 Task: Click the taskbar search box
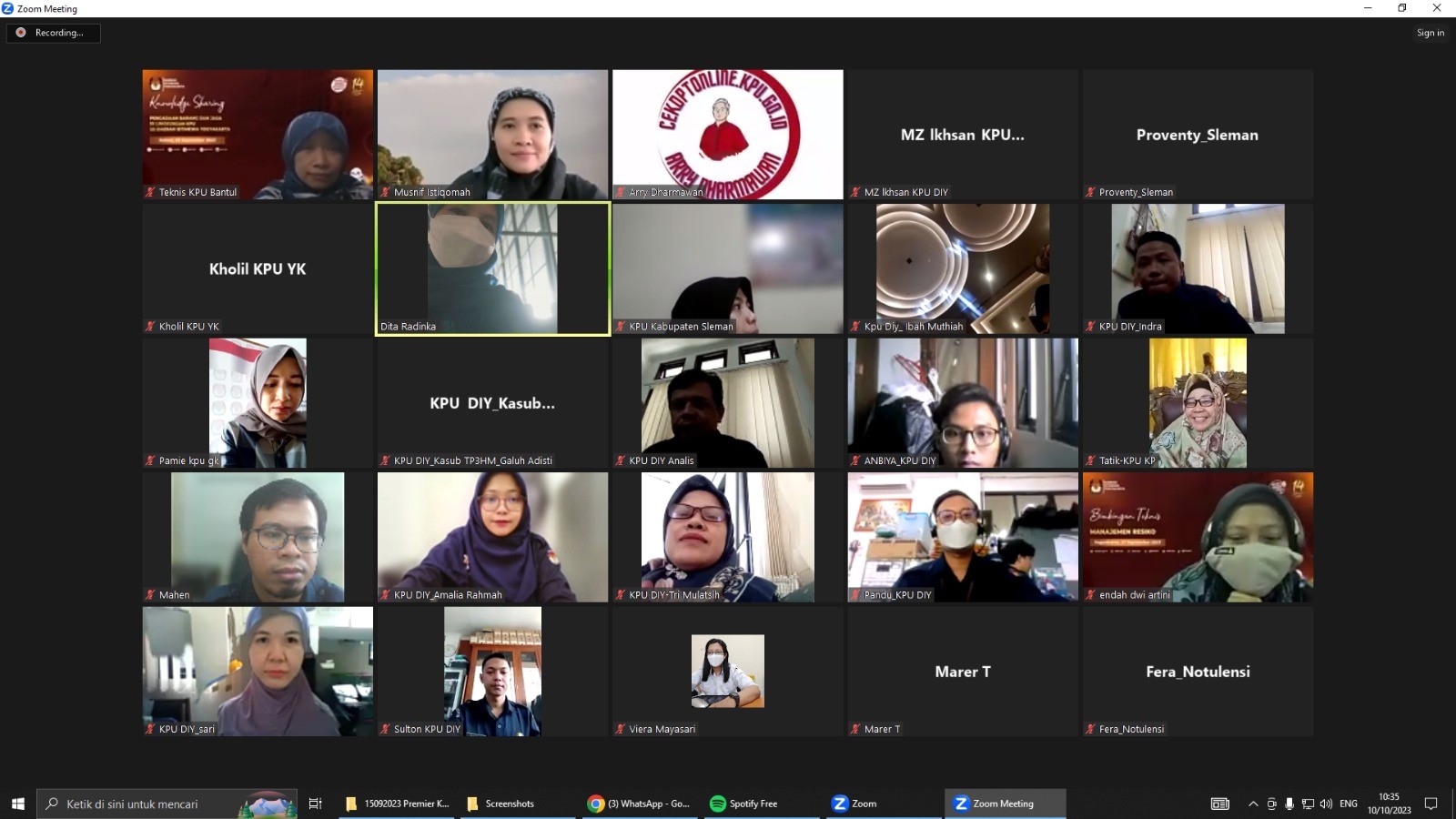(146, 804)
